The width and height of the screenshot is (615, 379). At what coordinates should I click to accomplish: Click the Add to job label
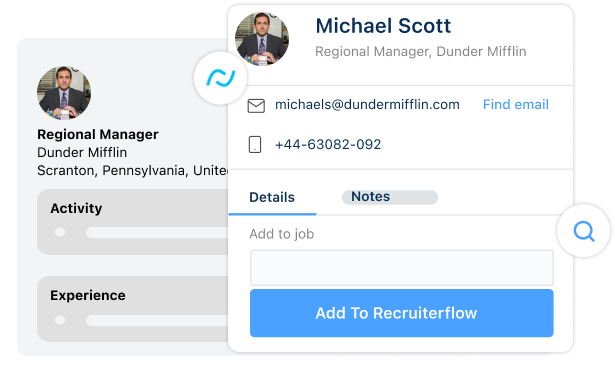282,234
